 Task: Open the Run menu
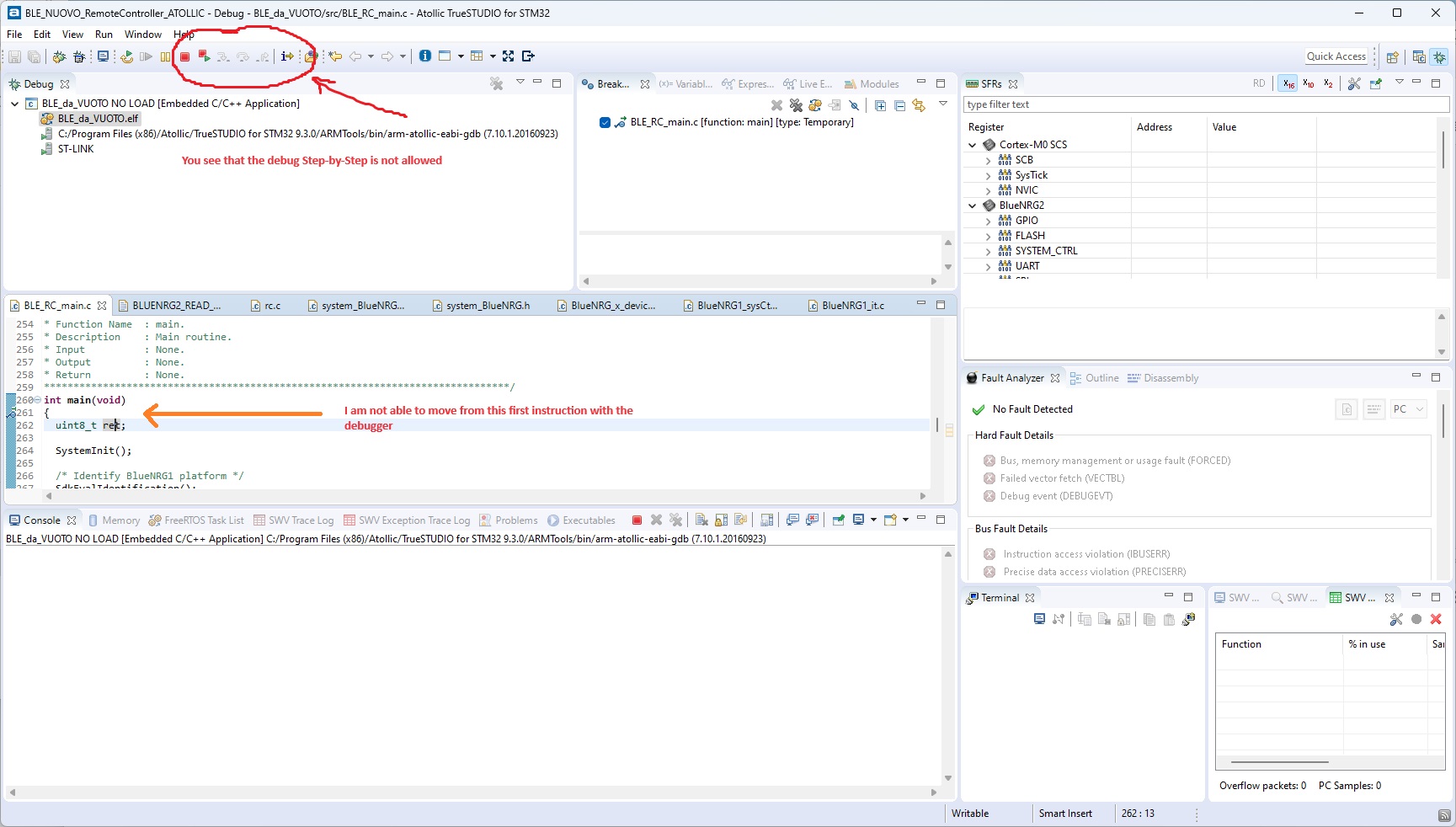[x=104, y=35]
